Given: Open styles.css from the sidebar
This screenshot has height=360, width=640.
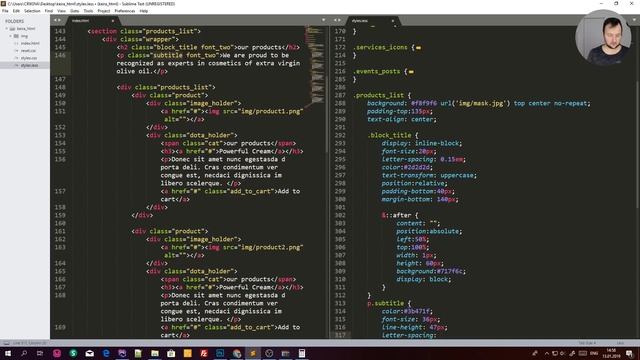Looking at the screenshot, I should pos(29,58).
